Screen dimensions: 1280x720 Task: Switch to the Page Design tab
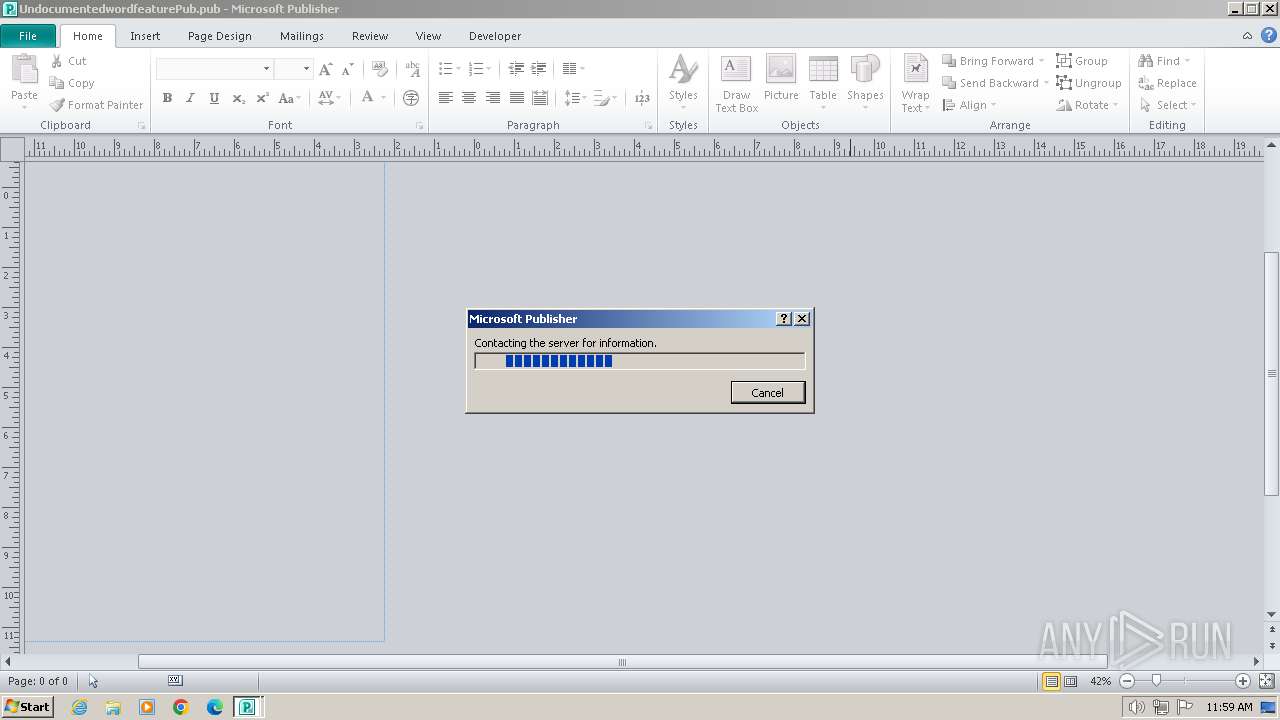coord(220,36)
